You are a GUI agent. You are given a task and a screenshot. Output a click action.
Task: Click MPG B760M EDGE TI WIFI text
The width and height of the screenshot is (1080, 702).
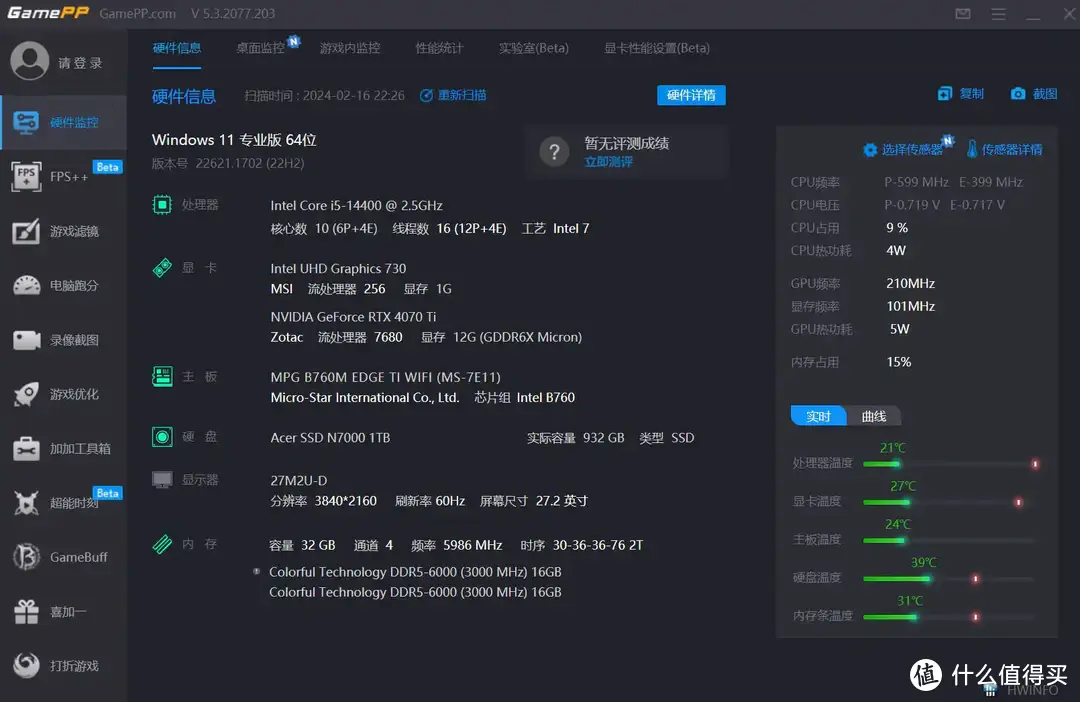point(385,377)
